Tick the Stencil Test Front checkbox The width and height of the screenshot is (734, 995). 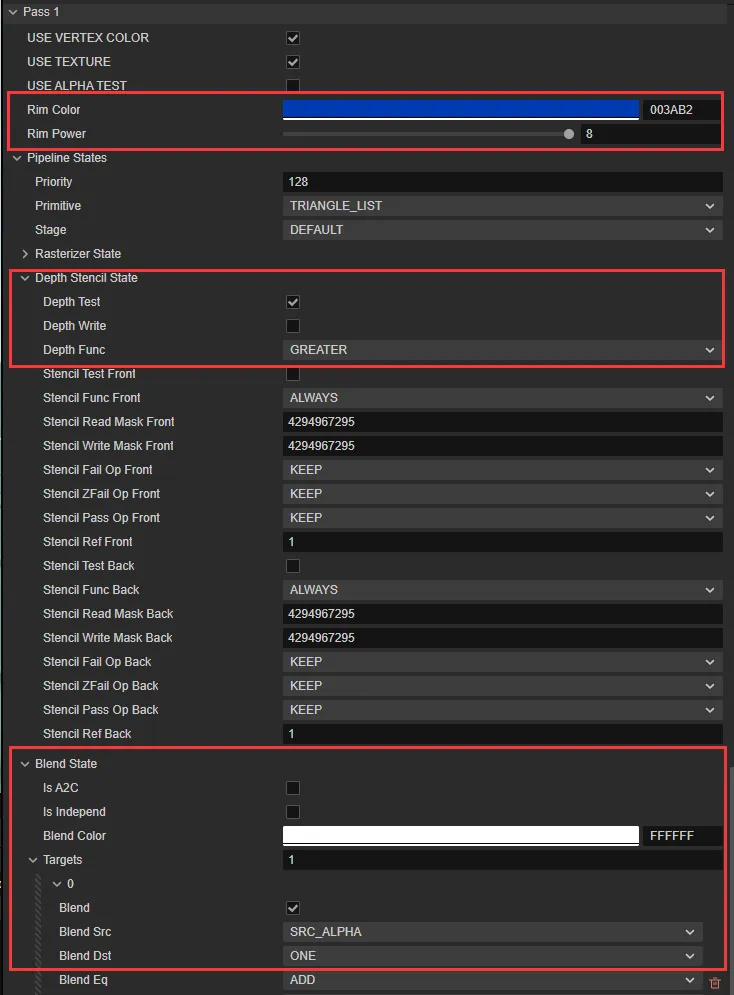[x=292, y=374]
